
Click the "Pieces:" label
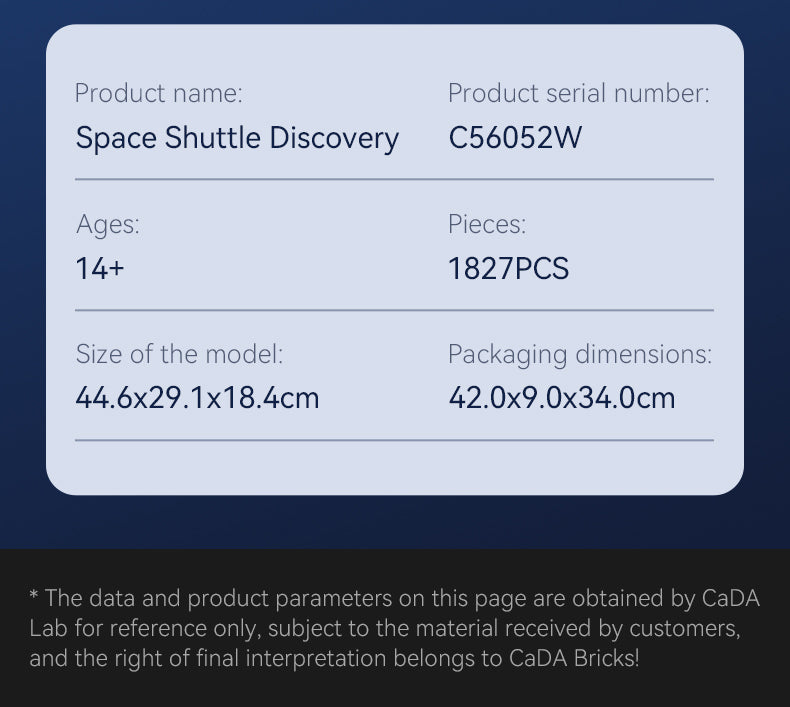[486, 224]
